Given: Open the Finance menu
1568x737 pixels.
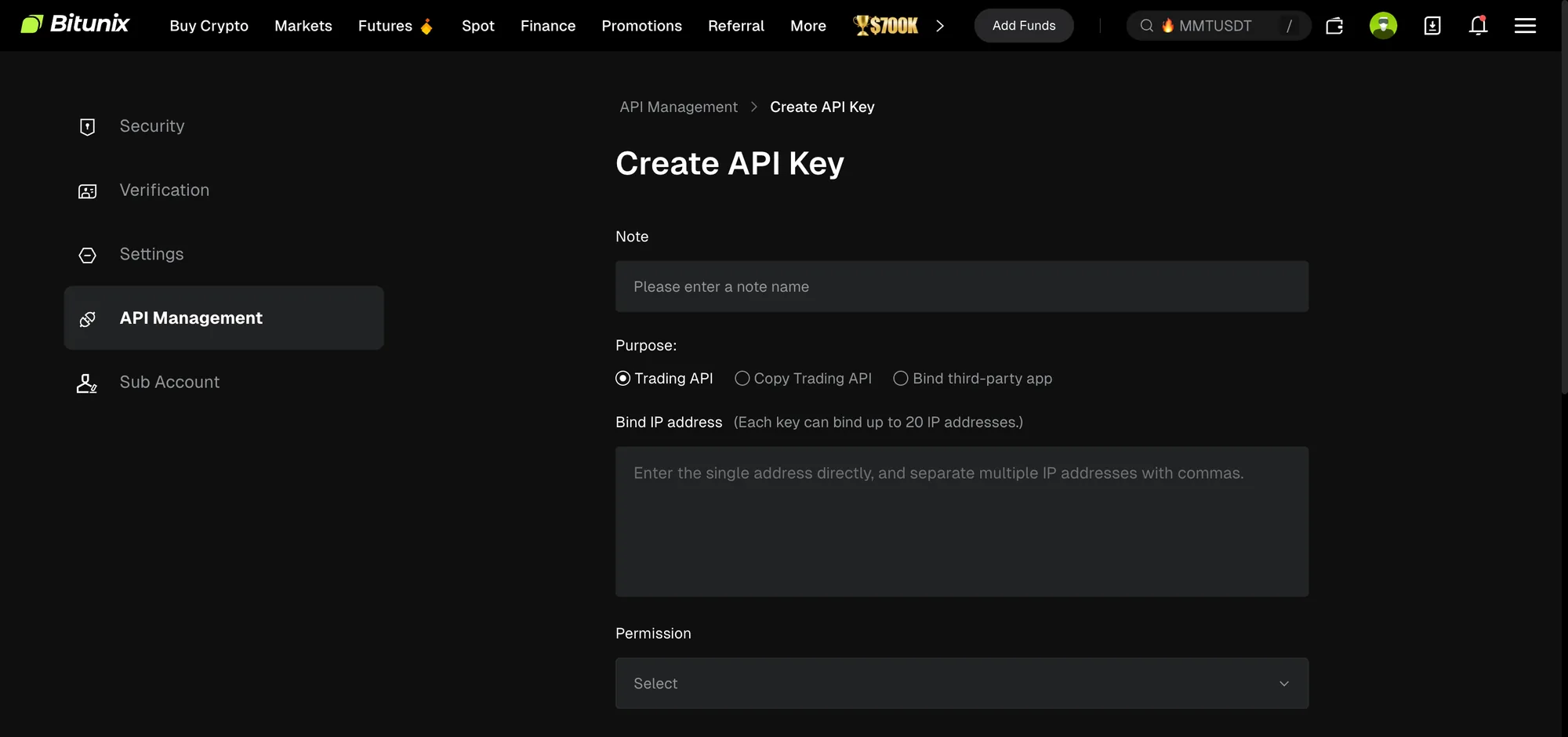Looking at the screenshot, I should (x=547, y=26).
